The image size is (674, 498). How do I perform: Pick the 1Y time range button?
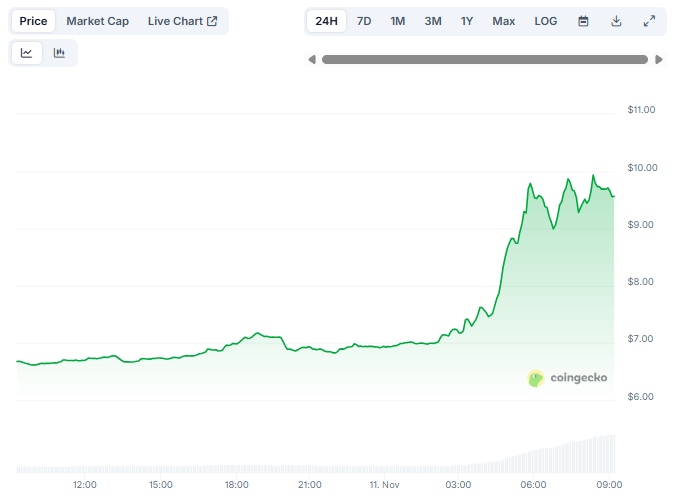[467, 21]
